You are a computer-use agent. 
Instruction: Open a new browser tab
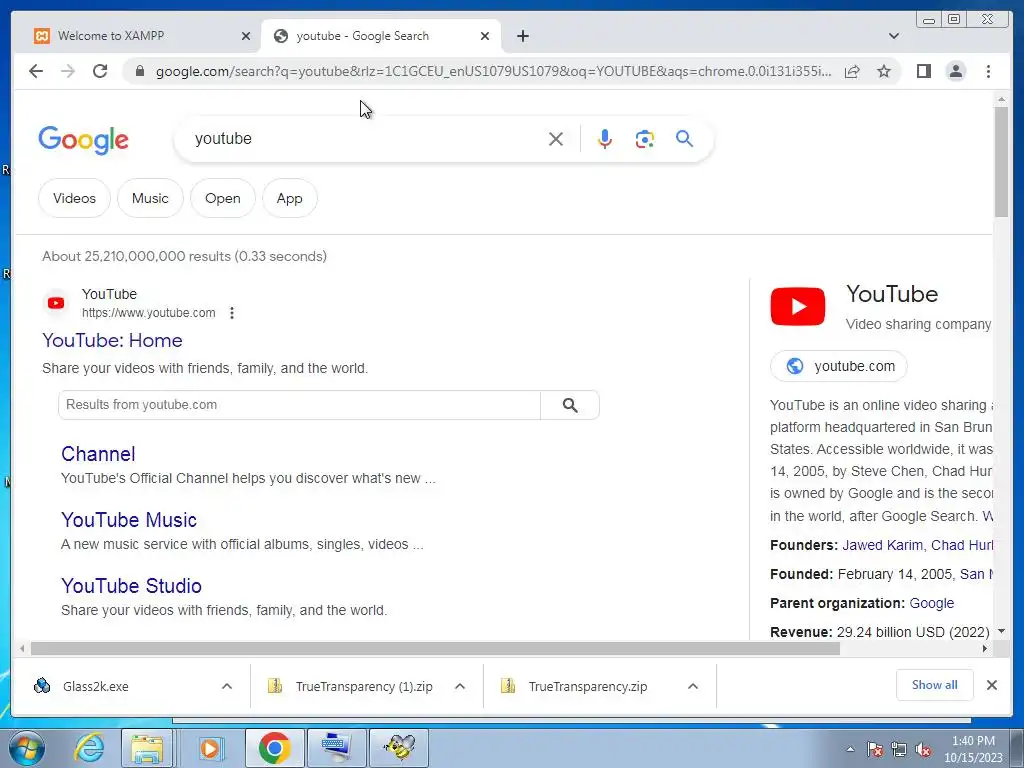522,36
